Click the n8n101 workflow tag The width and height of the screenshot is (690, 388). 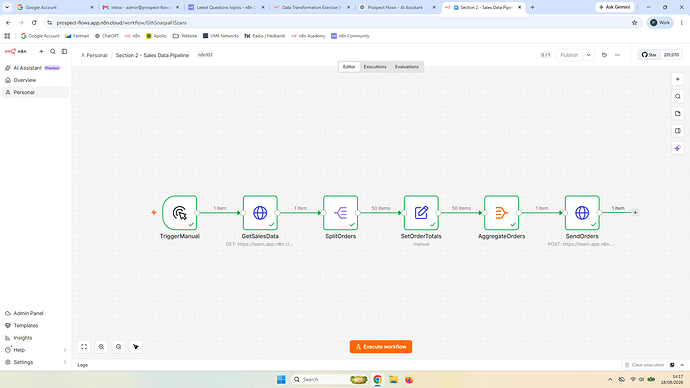click(205, 55)
